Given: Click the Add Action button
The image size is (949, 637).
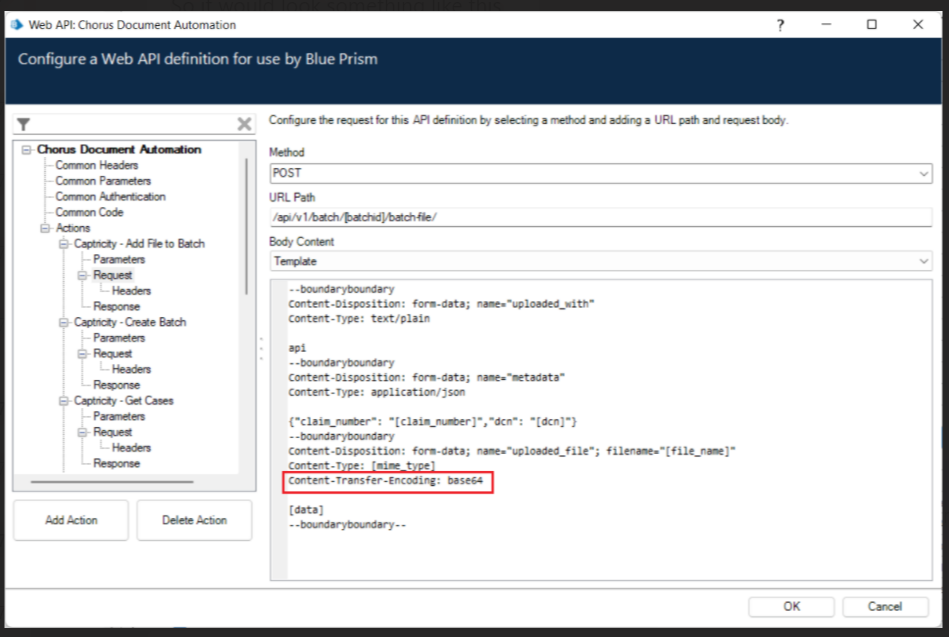Looking at the screenshot, I should tap(70, 520).
